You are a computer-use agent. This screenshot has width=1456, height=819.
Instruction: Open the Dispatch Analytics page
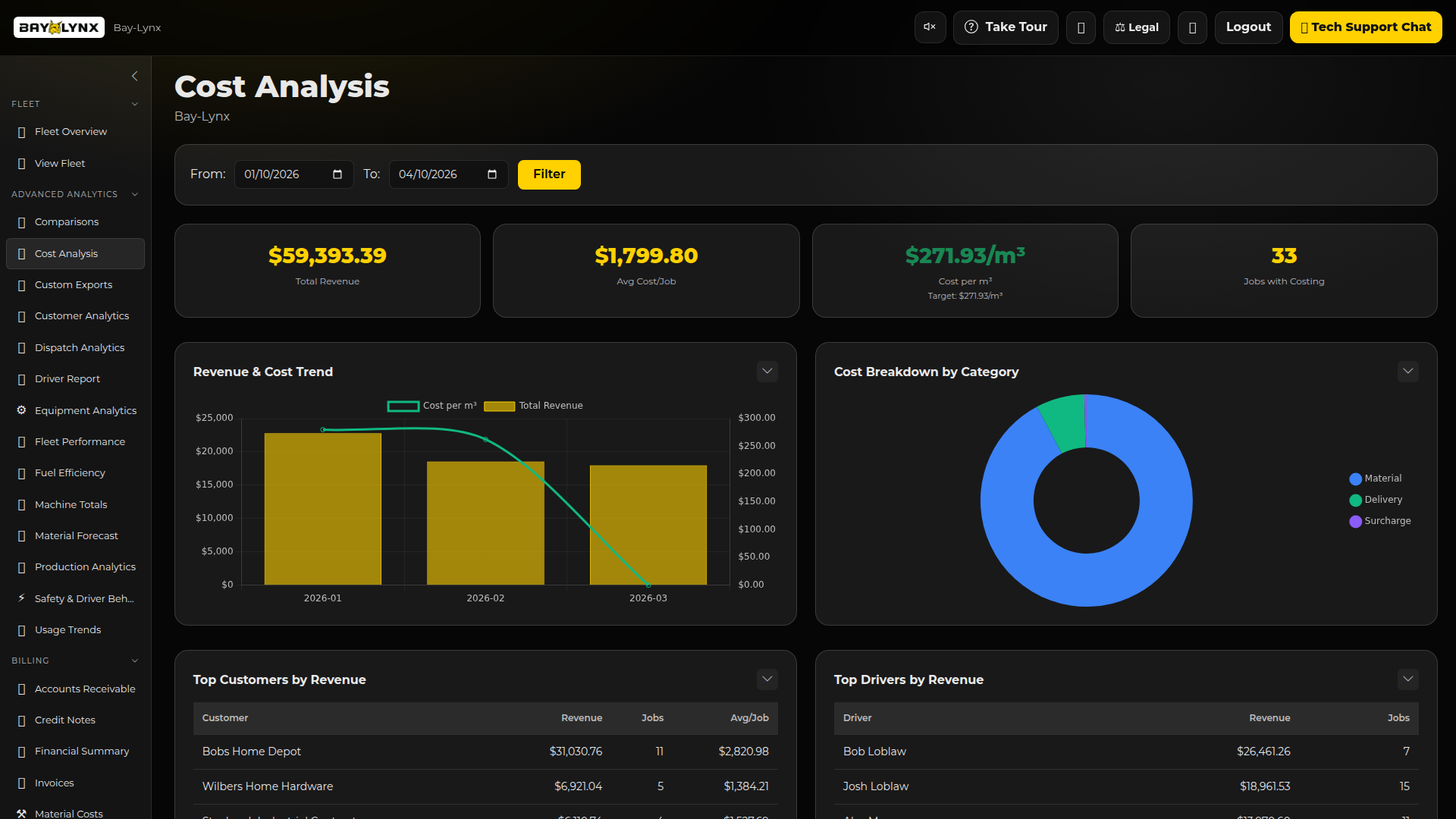tap(79, 347)
